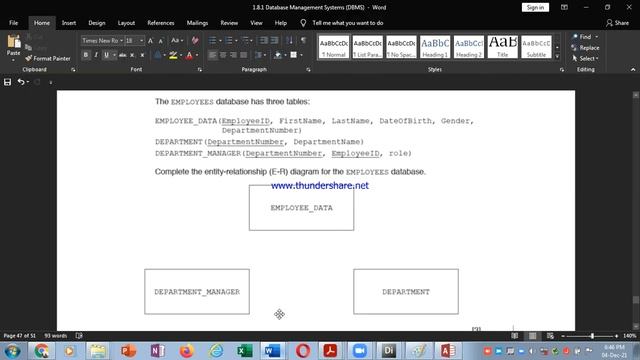Open the Paragraph dialog launcher
The height and width of the screenshot is (360, 640).
308,70
